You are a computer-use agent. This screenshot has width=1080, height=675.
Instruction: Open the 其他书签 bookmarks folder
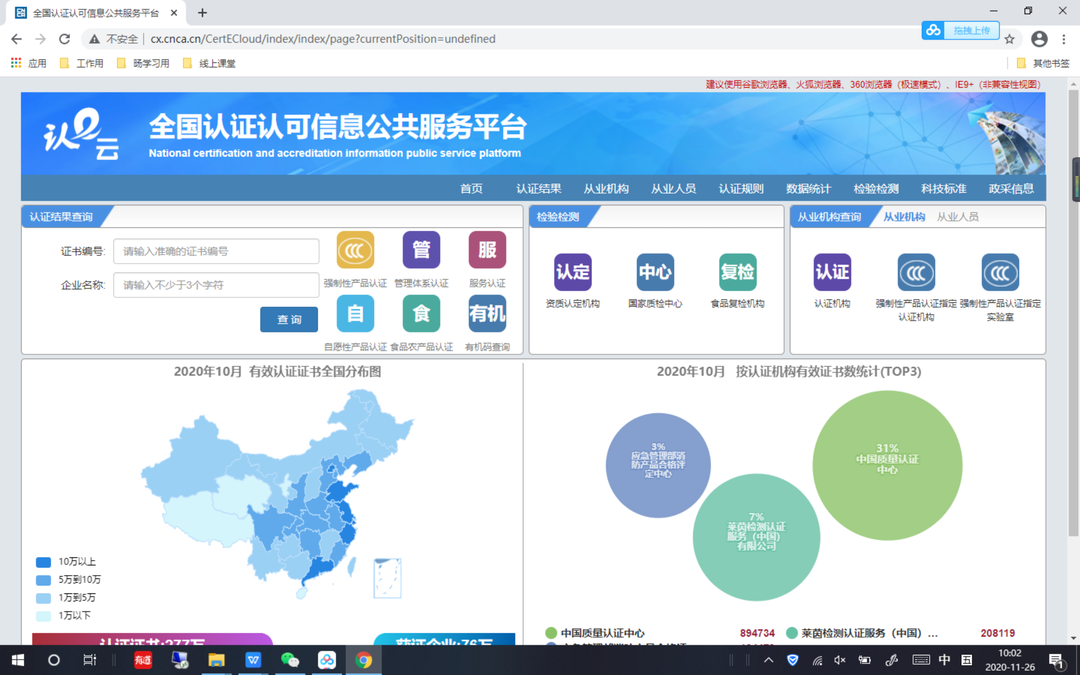pos(1043,63)
